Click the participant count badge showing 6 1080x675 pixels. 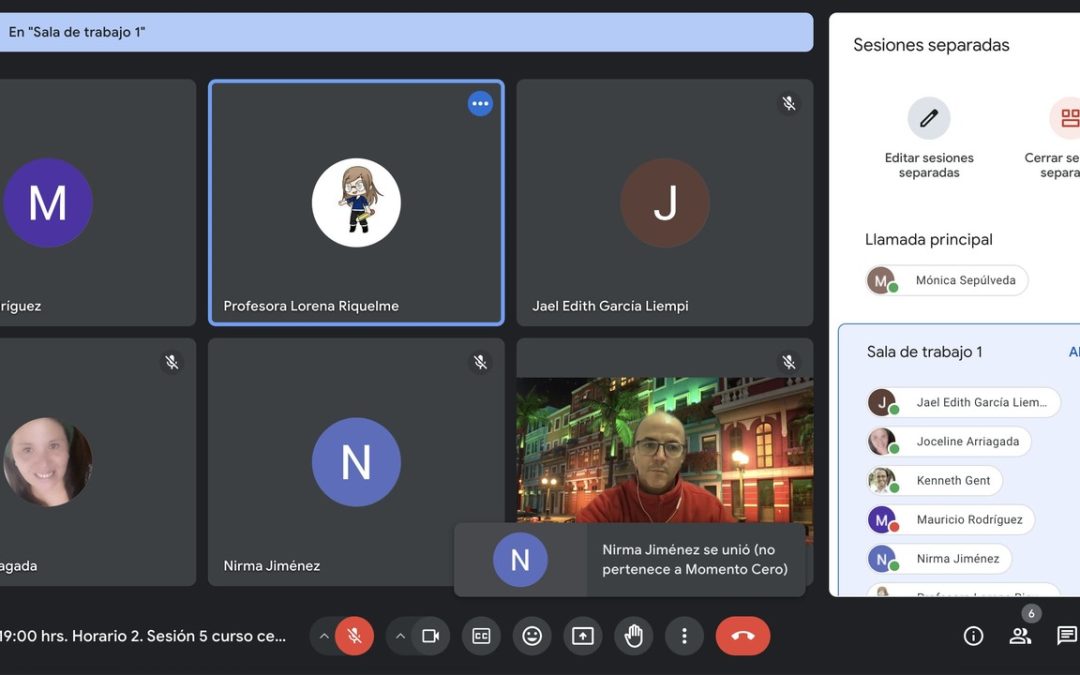pyautogui.click(x=1031, y=613)
